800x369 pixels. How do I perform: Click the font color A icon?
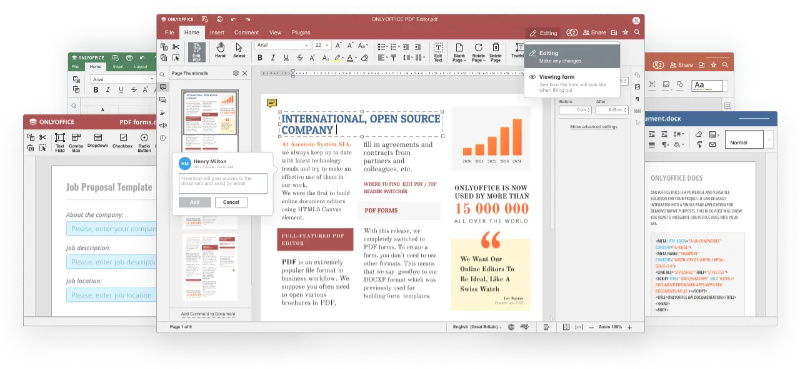point(350,58)
